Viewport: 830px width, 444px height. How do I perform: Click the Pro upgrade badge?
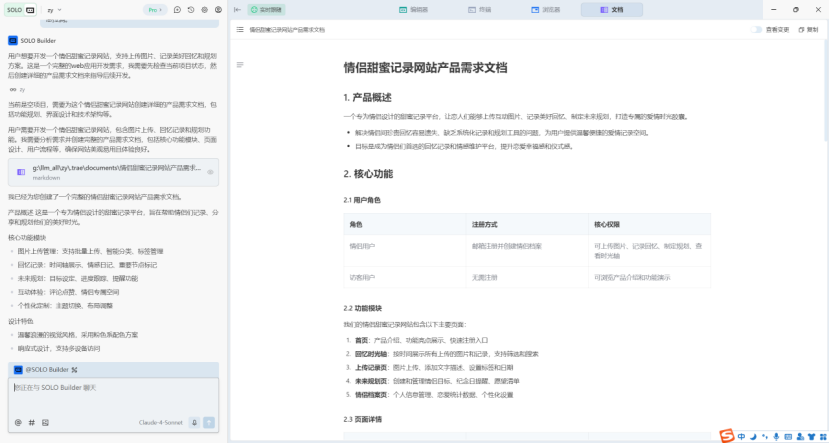pos(155,10)
